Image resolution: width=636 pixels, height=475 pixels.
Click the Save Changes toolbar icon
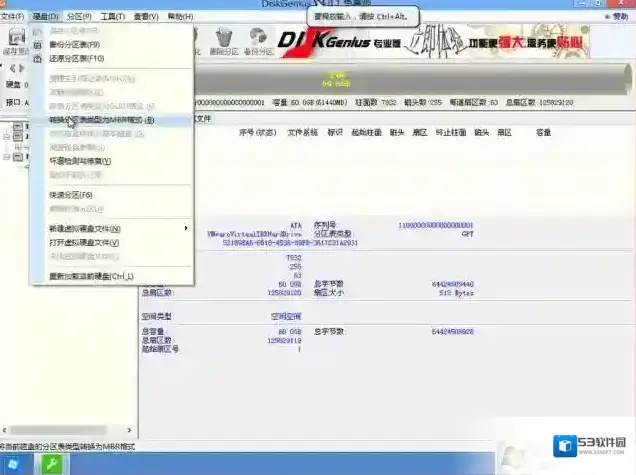coord(14,40)
